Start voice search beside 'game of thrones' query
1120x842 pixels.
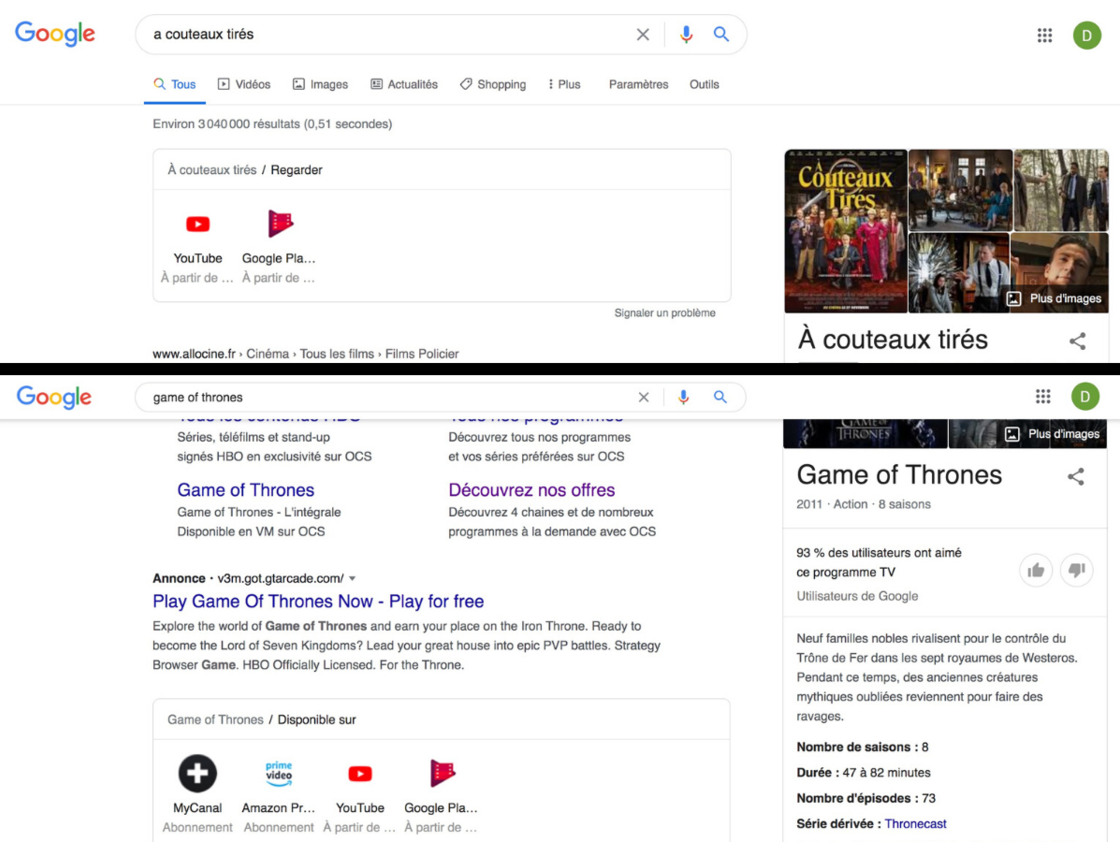pos(684,397)
